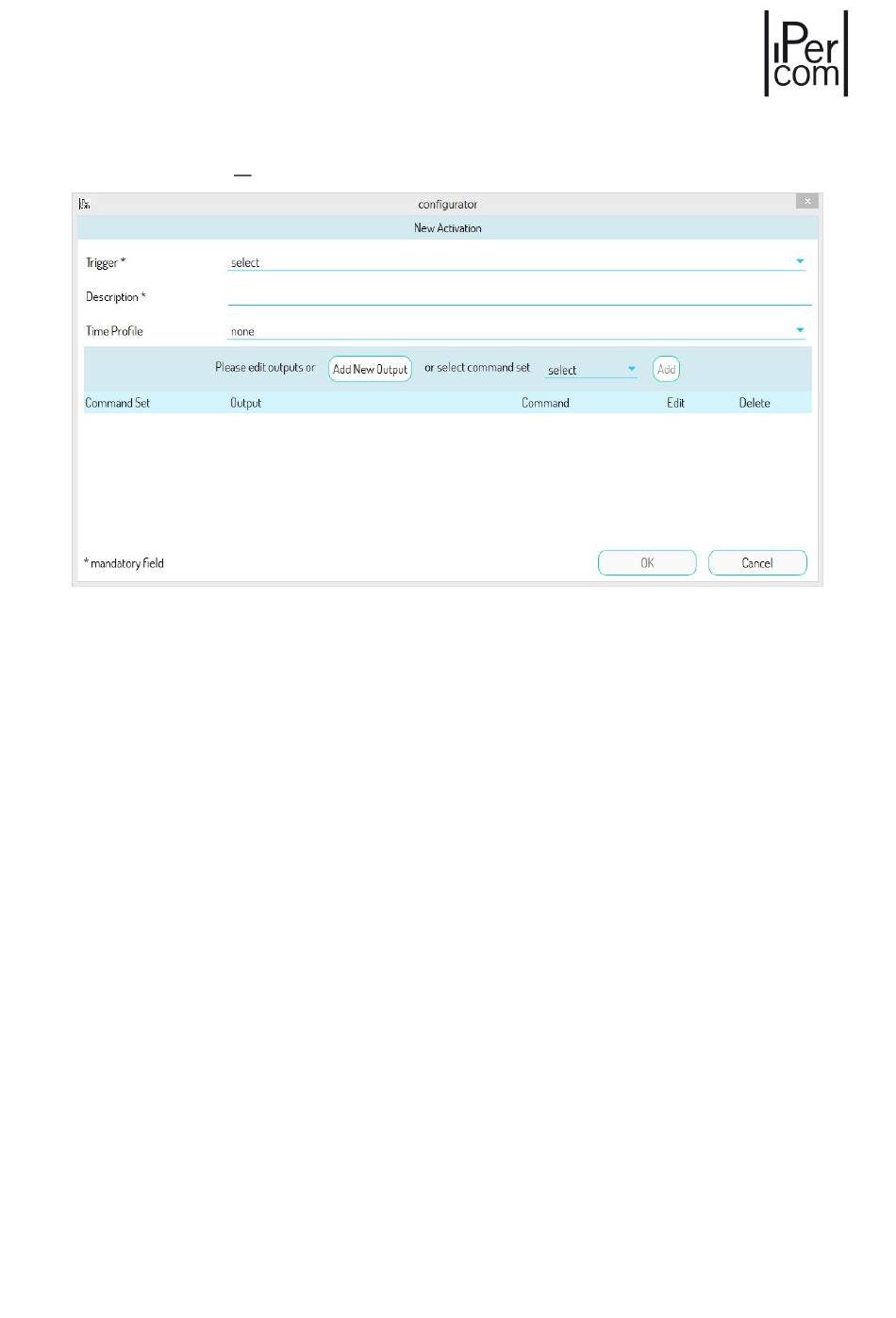Click the configurator window title text

tap(448, 205)
